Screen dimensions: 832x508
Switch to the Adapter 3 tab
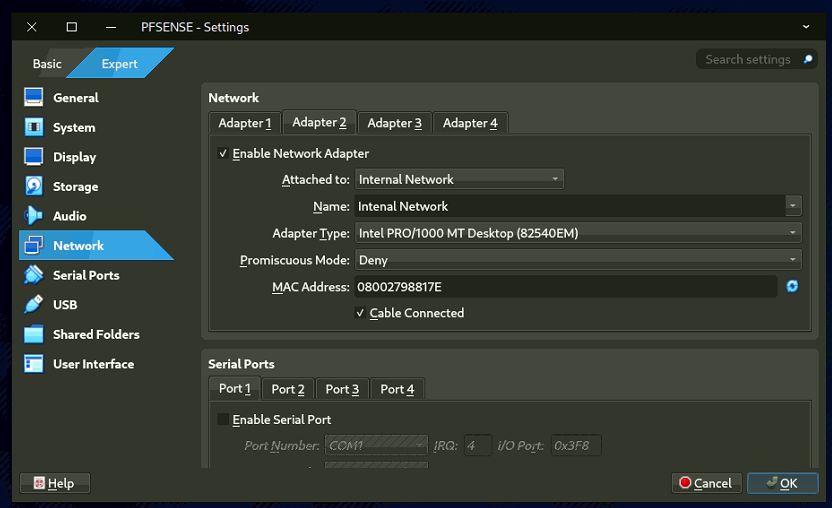[x=394, y=123]
